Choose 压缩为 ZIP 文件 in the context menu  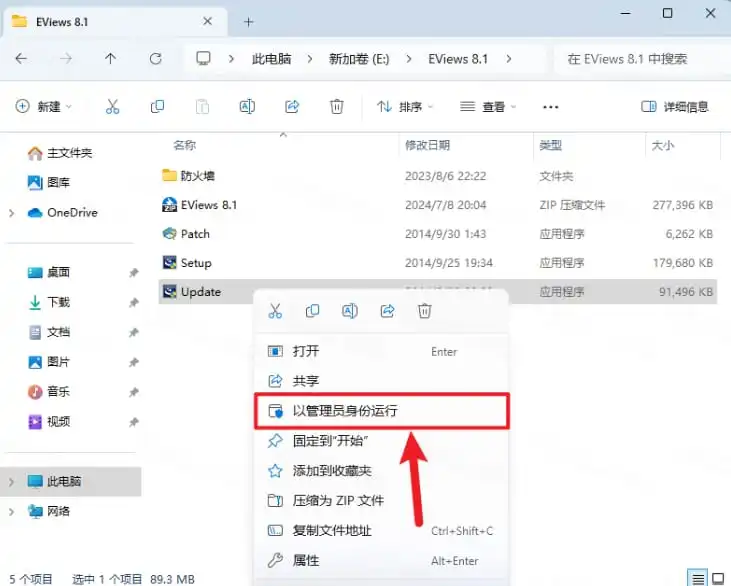pos(381,500)
